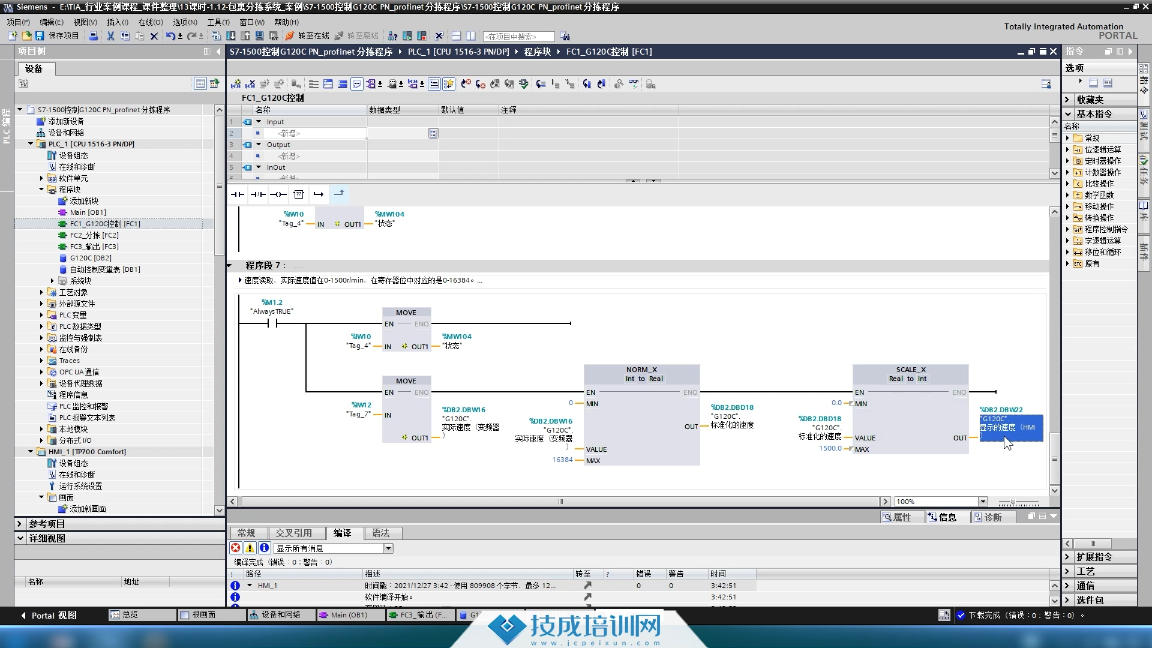
Task: Toggle network comments icon in editor toolbar
Action: click(x=356, y=84)
